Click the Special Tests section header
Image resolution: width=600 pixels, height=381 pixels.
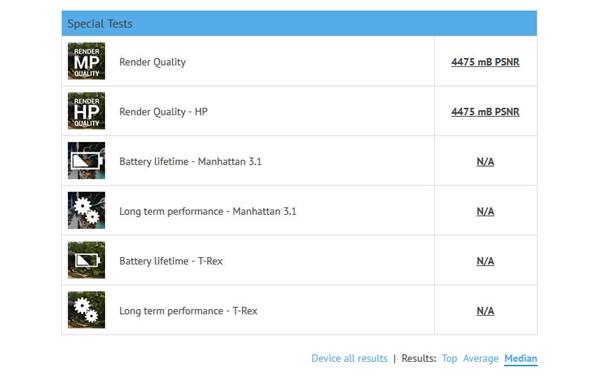299,23
